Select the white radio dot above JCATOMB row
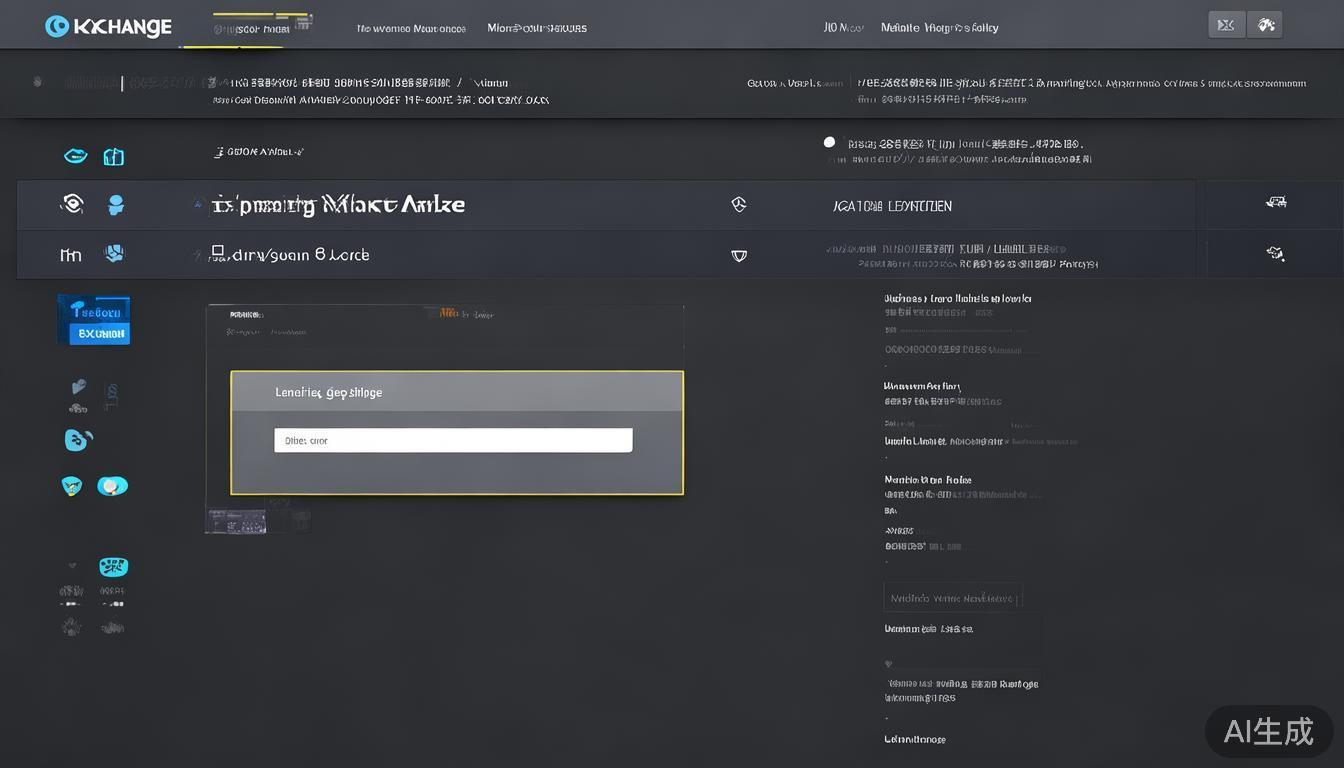The image size is (1344, 768). (829, 142)
